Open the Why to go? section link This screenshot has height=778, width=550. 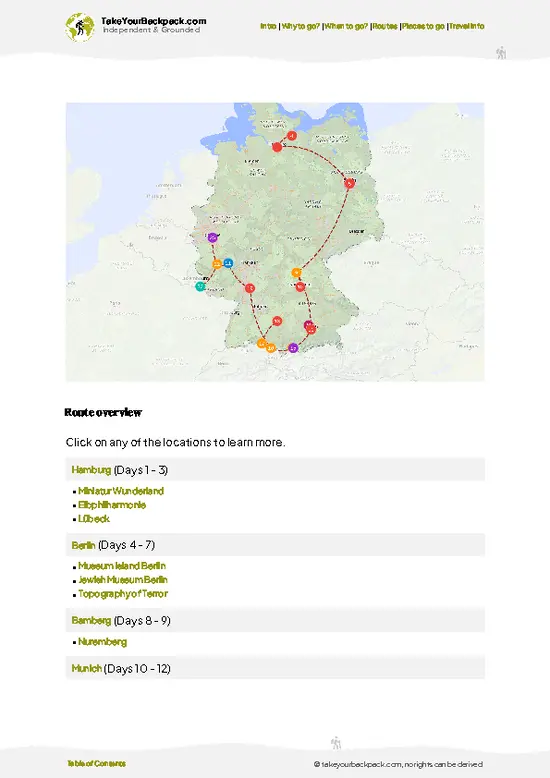coord(300,26)
